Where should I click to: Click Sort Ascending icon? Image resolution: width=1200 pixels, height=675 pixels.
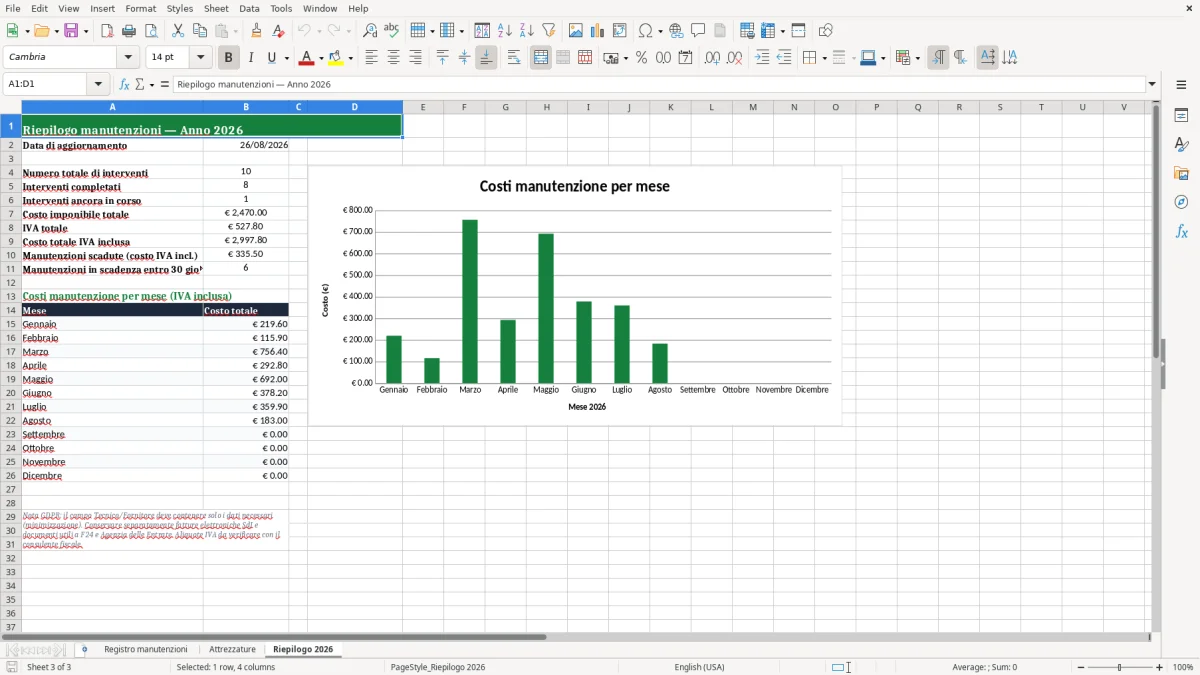tap(505, 31)
